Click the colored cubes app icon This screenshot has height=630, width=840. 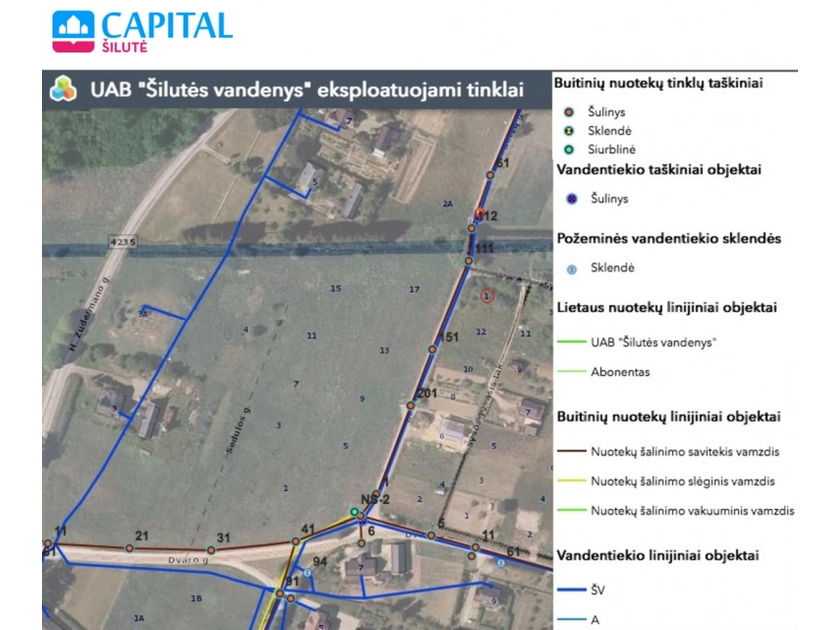click(x=63, y=88)
